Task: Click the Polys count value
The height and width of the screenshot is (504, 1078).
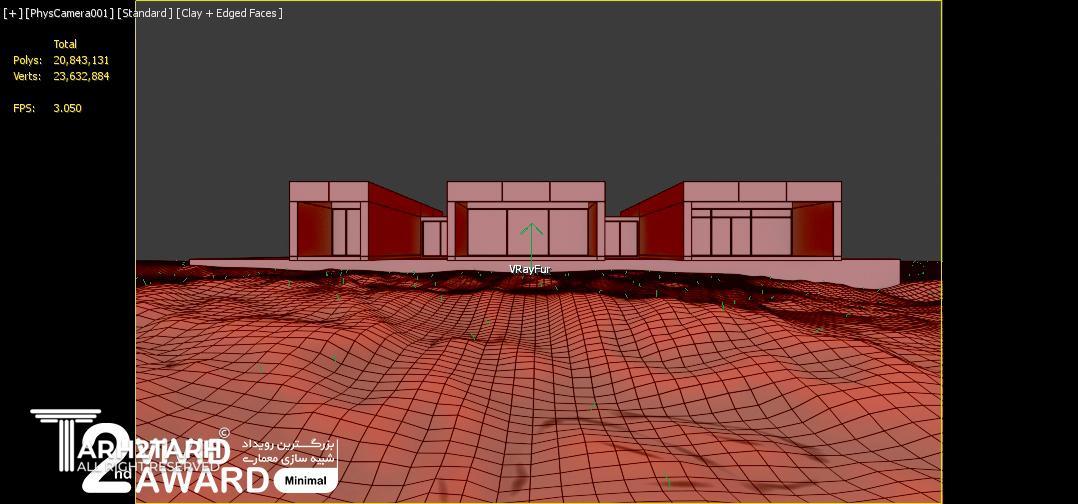Action: tap(81, 60)
